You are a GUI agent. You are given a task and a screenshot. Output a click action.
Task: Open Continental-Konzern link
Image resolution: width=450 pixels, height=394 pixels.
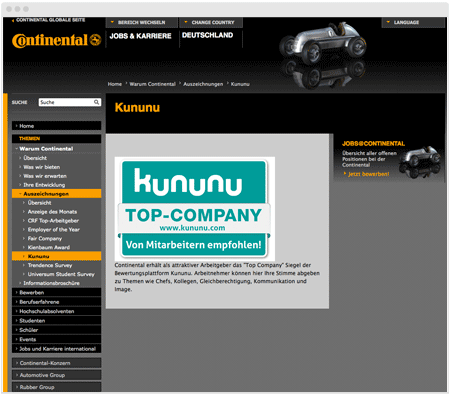tap(56, 363)
